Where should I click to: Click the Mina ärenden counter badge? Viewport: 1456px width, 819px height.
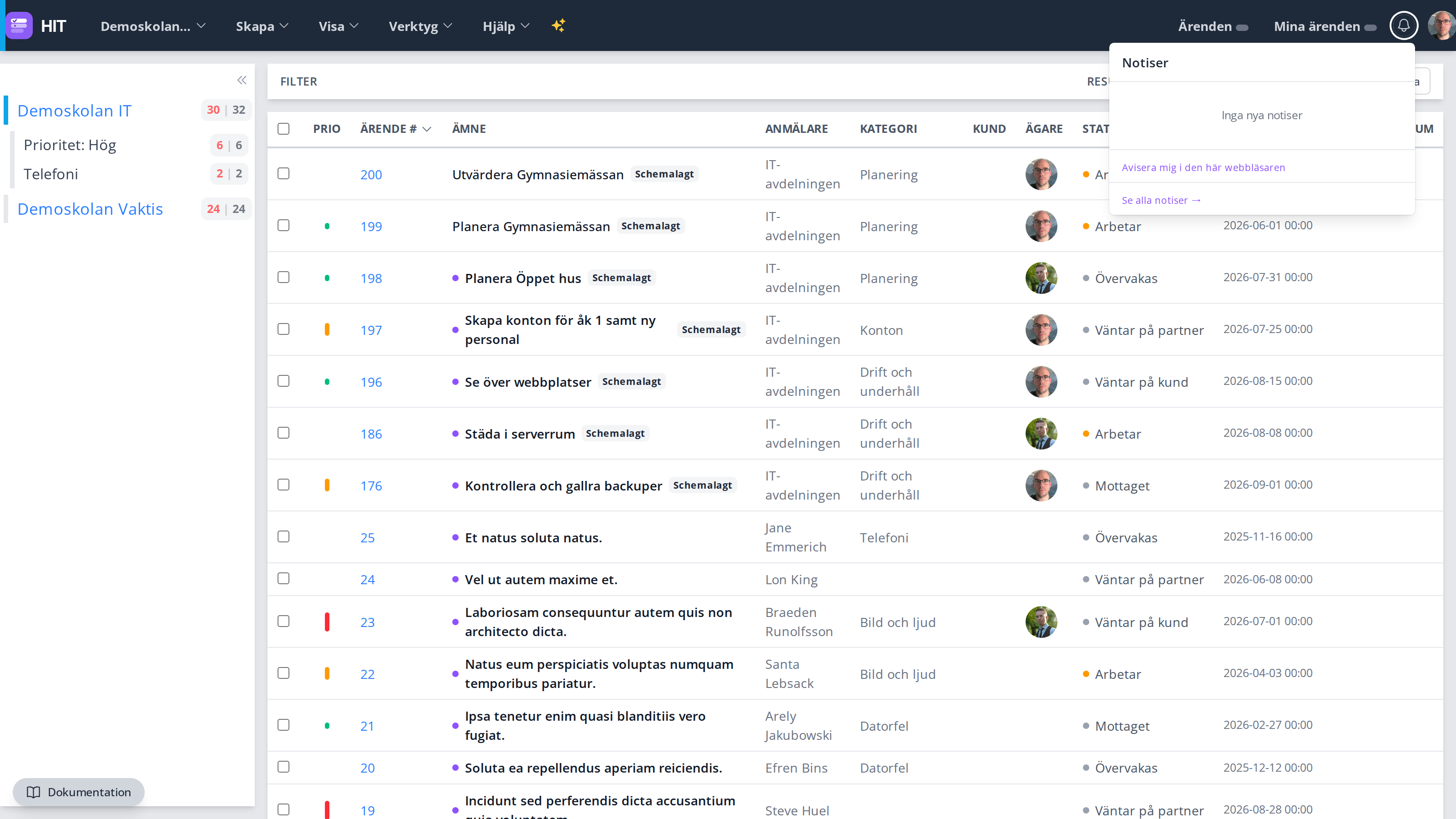pyautogui.click(x=1370, y=27)
